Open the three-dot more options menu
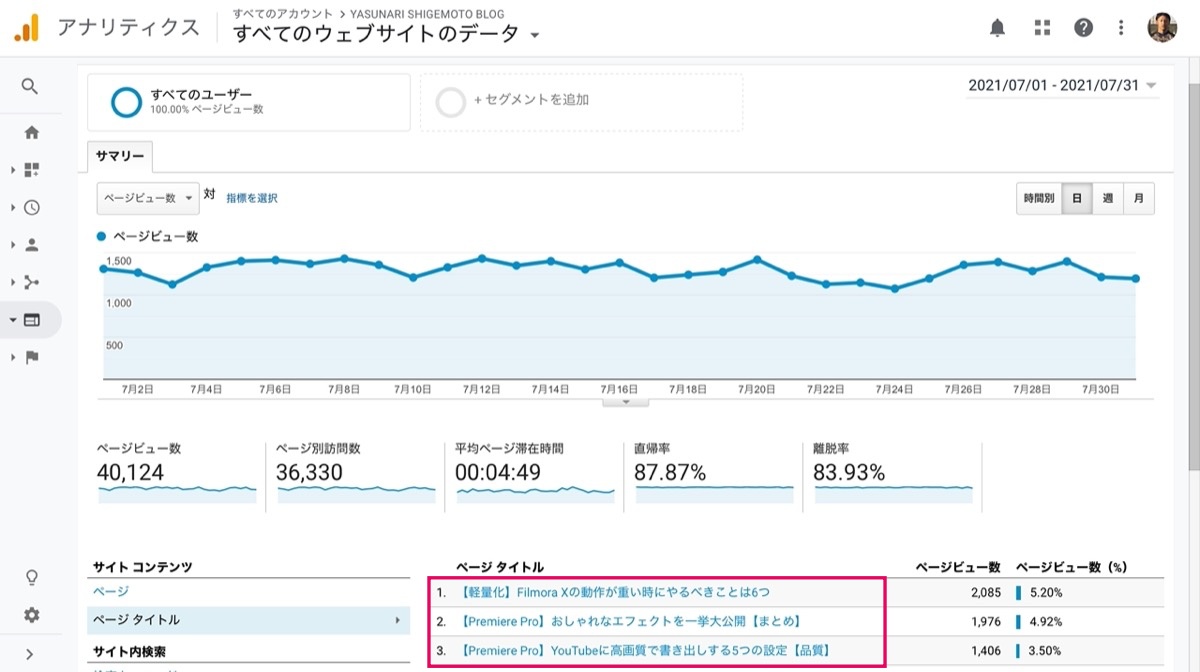The image size is (1200, 672). click(x=1121, y=28)
